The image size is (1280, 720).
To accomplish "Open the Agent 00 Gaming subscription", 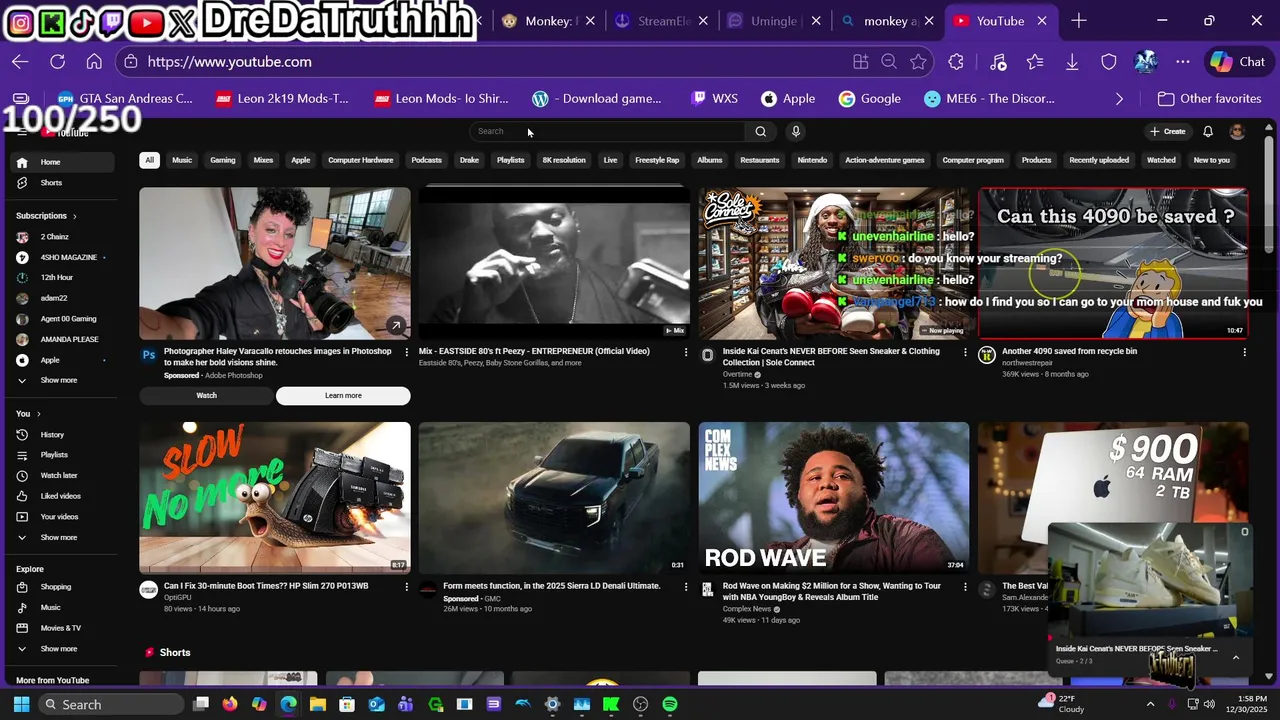I will pos(62,319).
